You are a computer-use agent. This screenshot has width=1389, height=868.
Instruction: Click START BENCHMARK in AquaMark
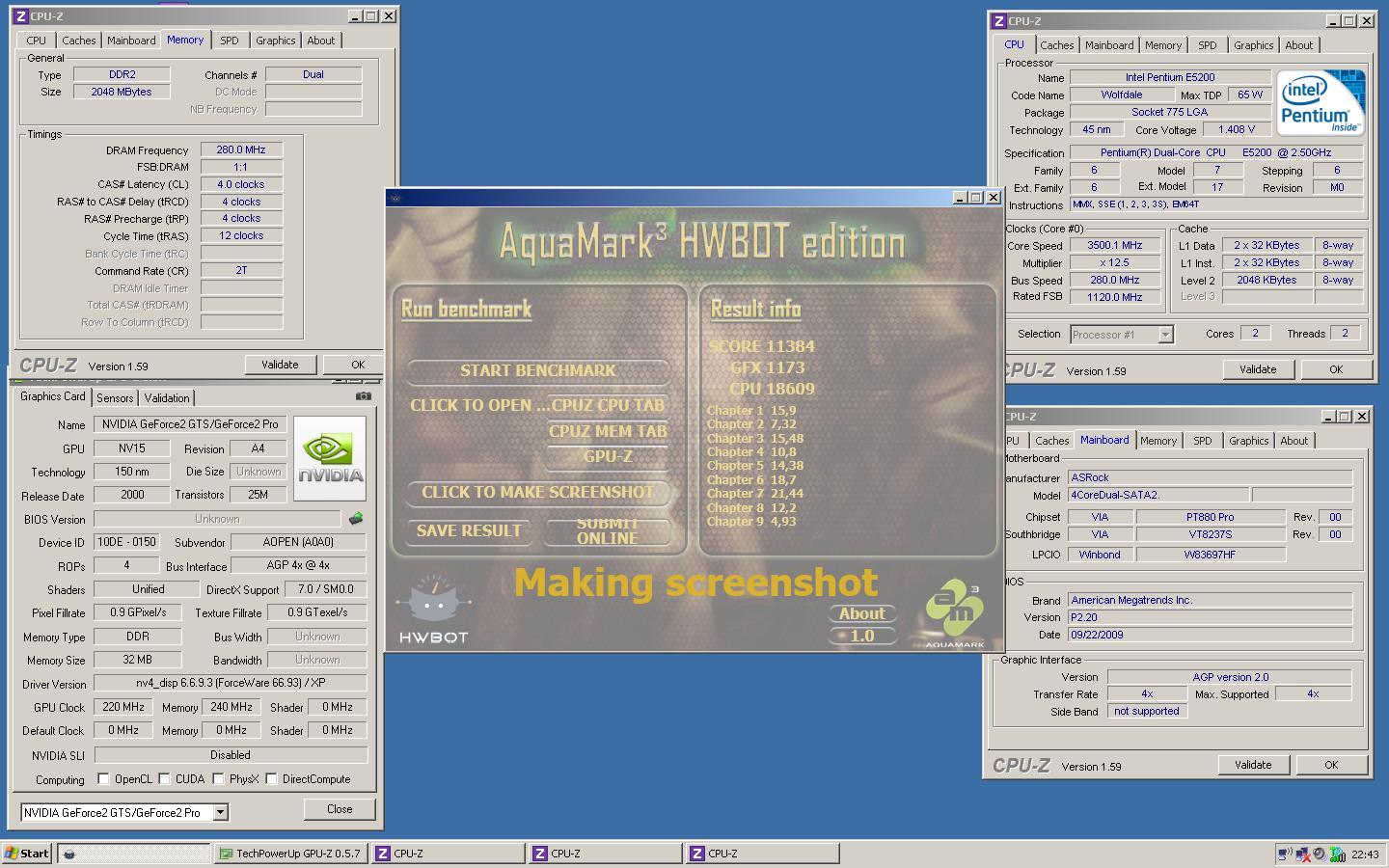537,370
